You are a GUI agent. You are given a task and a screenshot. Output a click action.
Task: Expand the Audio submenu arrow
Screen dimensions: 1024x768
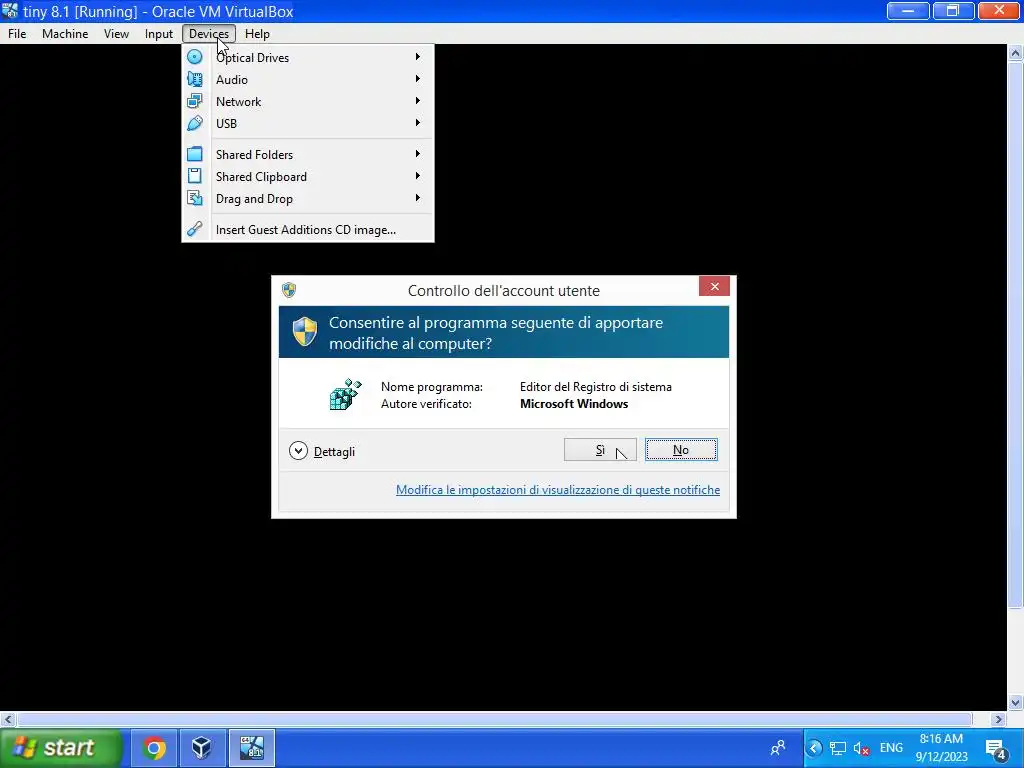coord(418,79)
